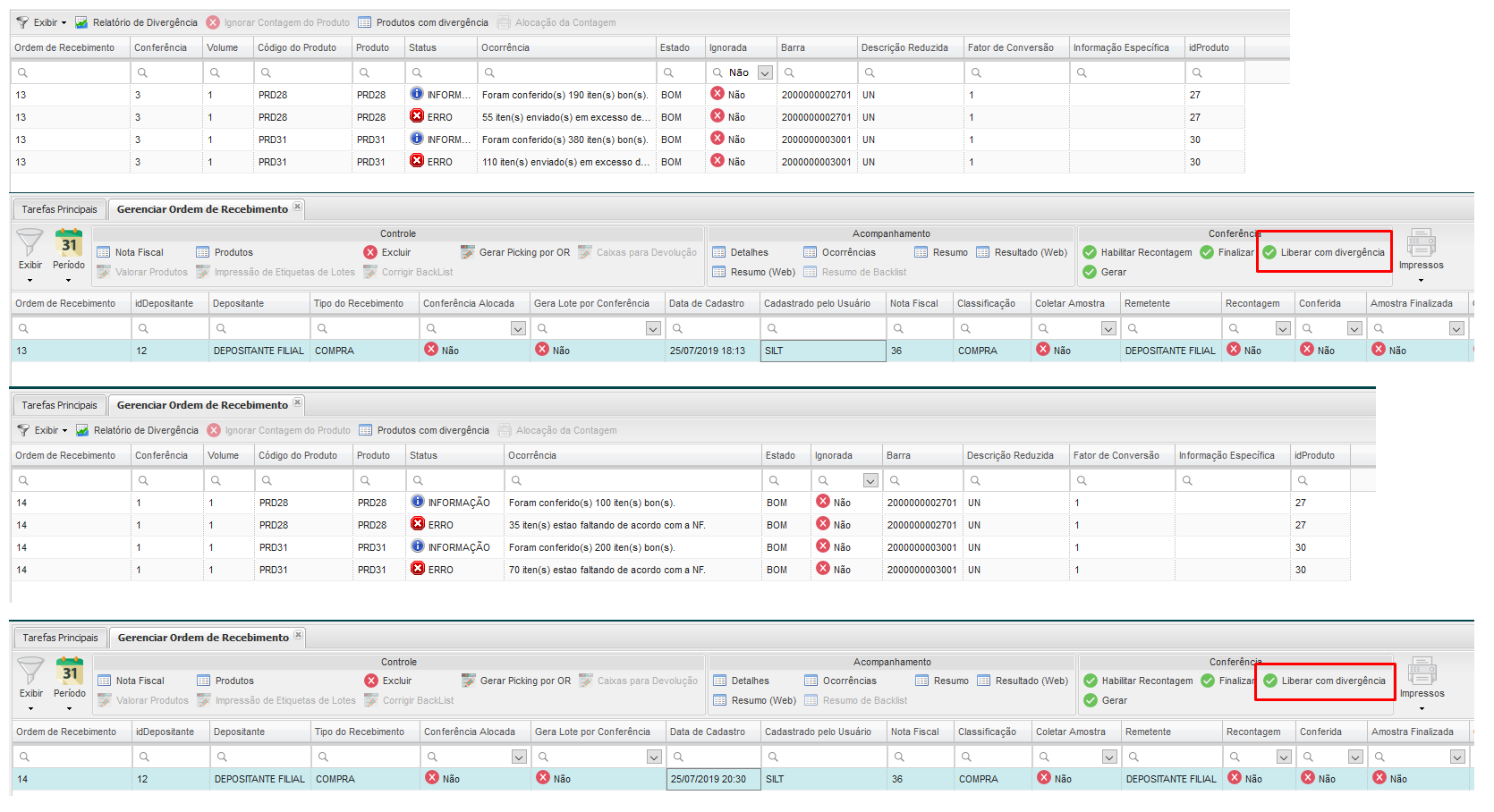Click the large Exibir funnel icon above the order 13 row
Viewport: 1494px width, 812px height.
coord(30,242)
